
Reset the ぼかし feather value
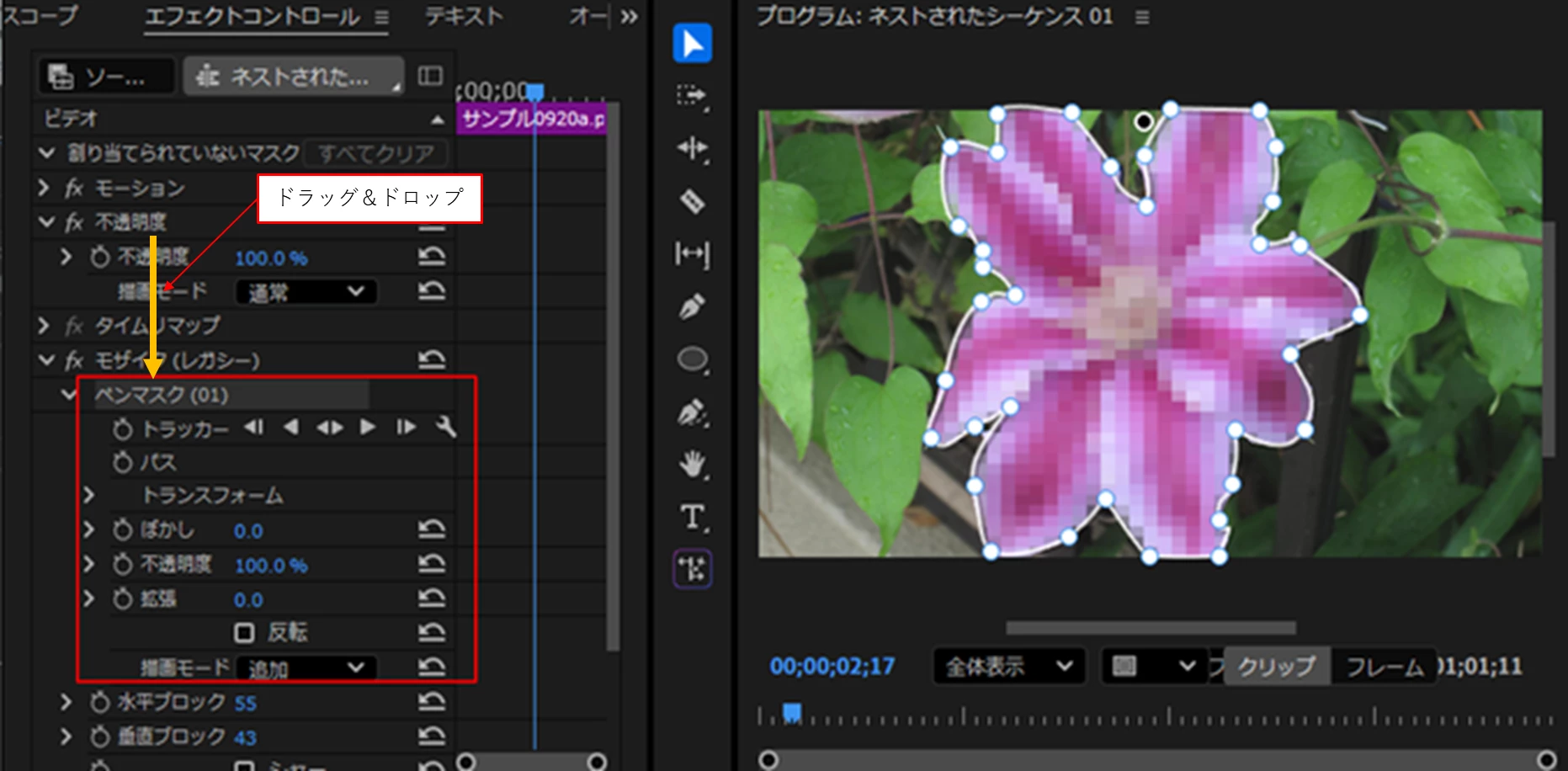tap(432, 529)
